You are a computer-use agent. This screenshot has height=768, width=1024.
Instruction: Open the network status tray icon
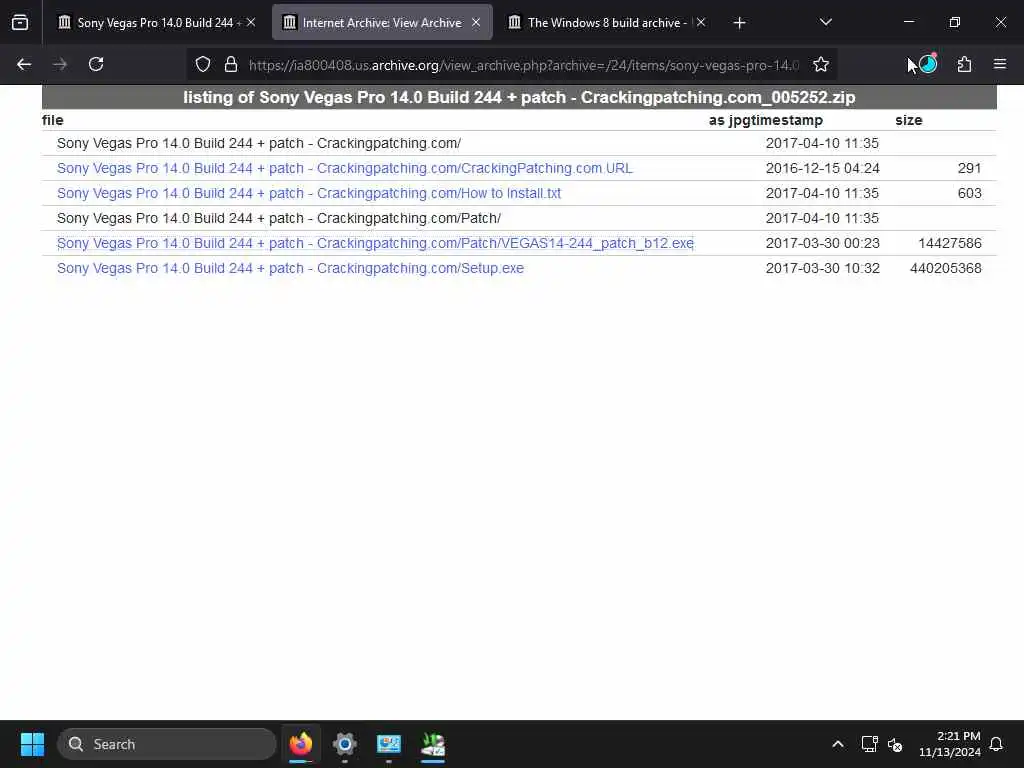point(869,744)
